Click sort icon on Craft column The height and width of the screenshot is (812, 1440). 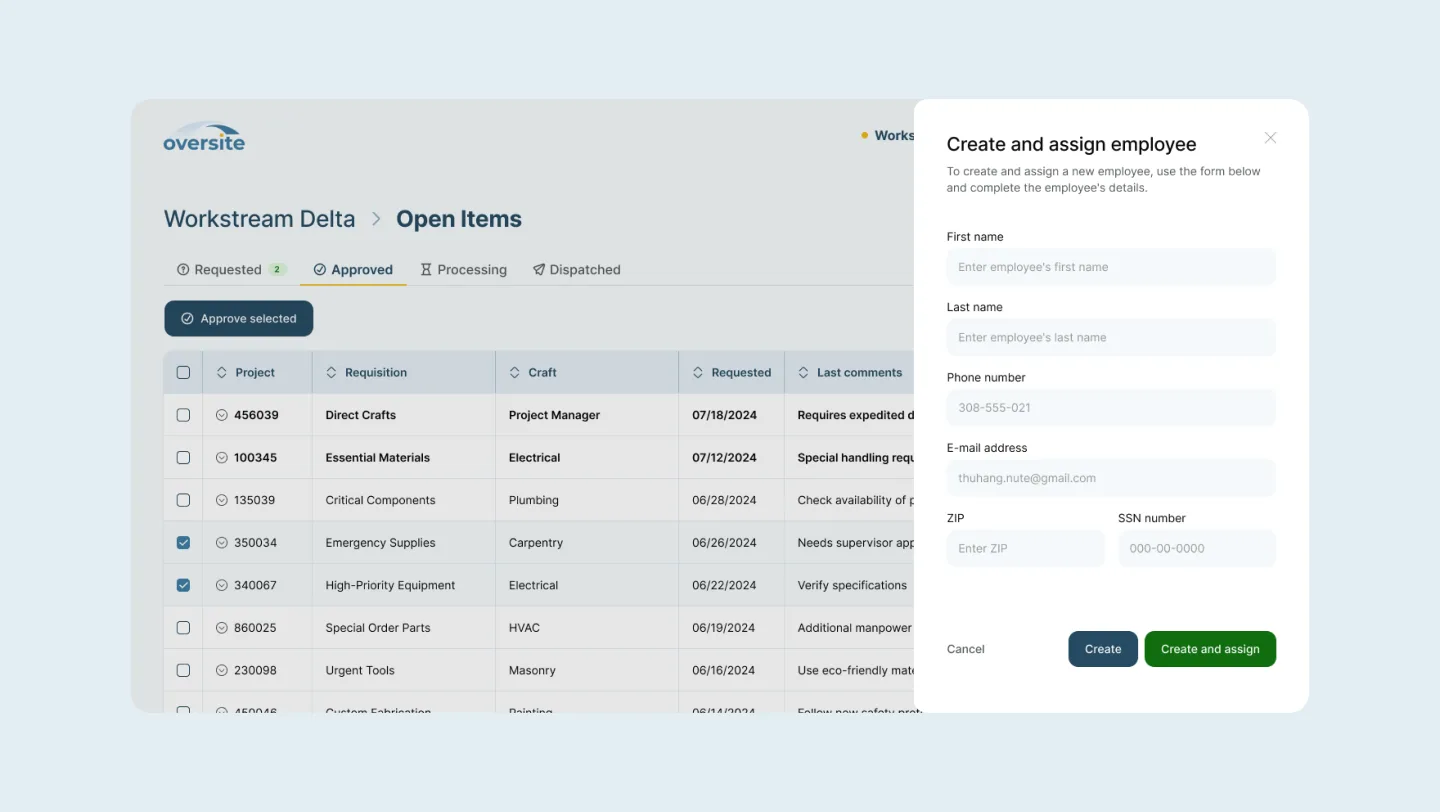pyautogui.click(x=515, y=373)
